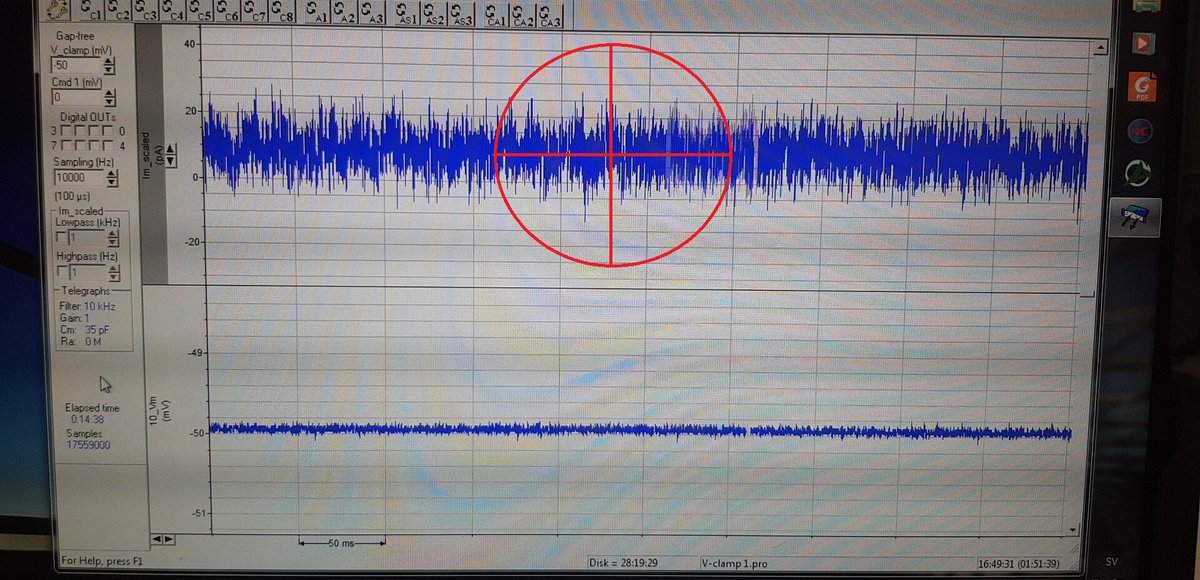Click the A2 sequence toolbar icon
The width and height of the screenshot is (1200, 580).
pyautogui.click(x=346, y=13)
